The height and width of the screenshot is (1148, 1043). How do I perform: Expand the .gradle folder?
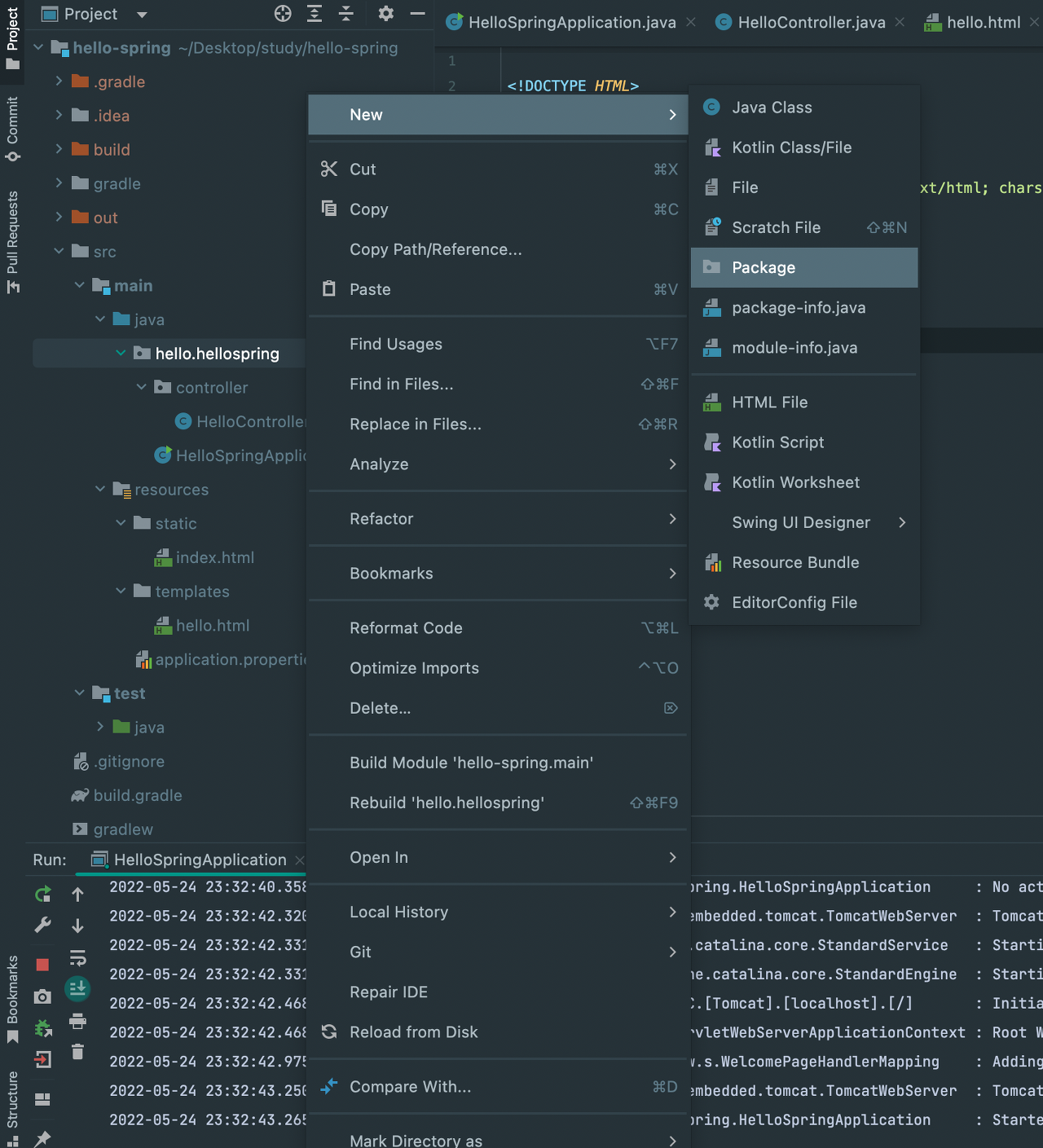[x=59, y=81]
